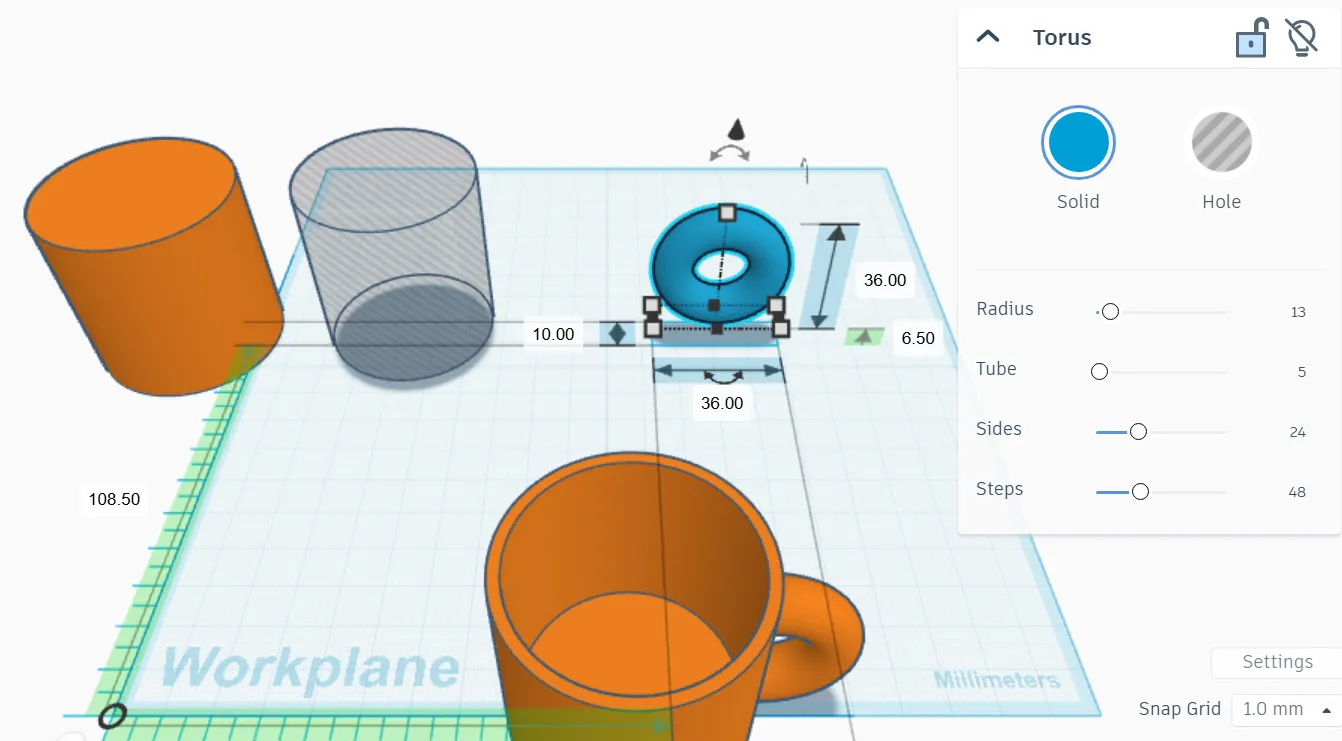1342x741 pixels.
Task: Click the 10.00 height dimension label
Action: 553,334
